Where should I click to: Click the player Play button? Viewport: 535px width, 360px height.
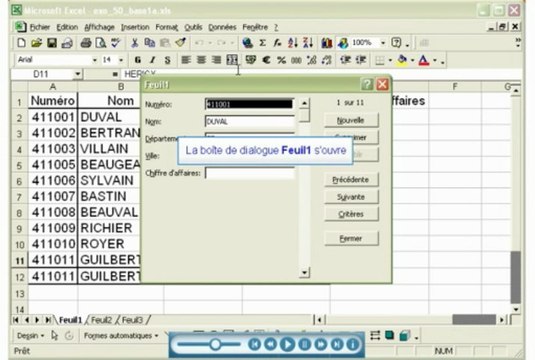[287, 344]
